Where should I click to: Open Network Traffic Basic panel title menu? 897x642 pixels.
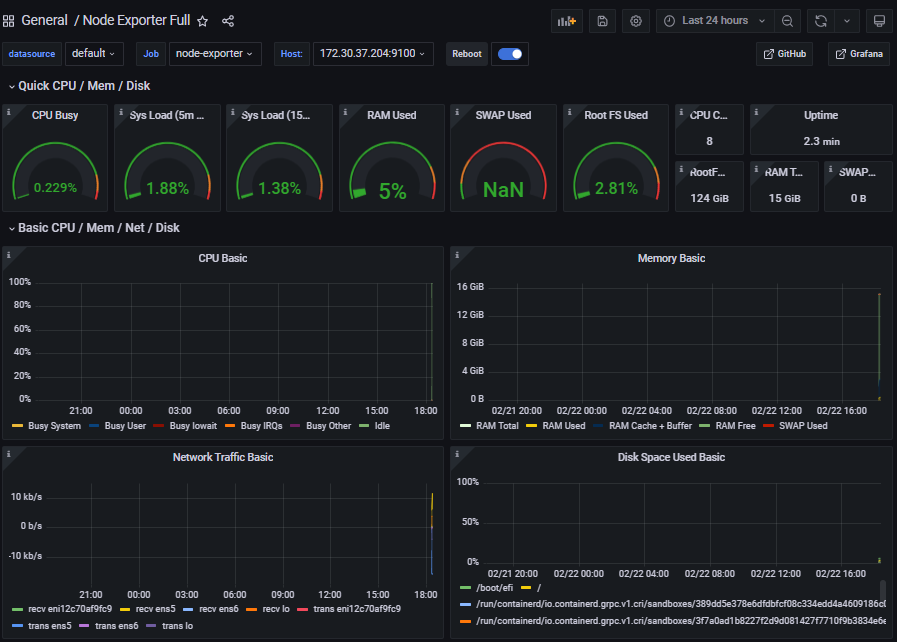[x=223, y=457]
